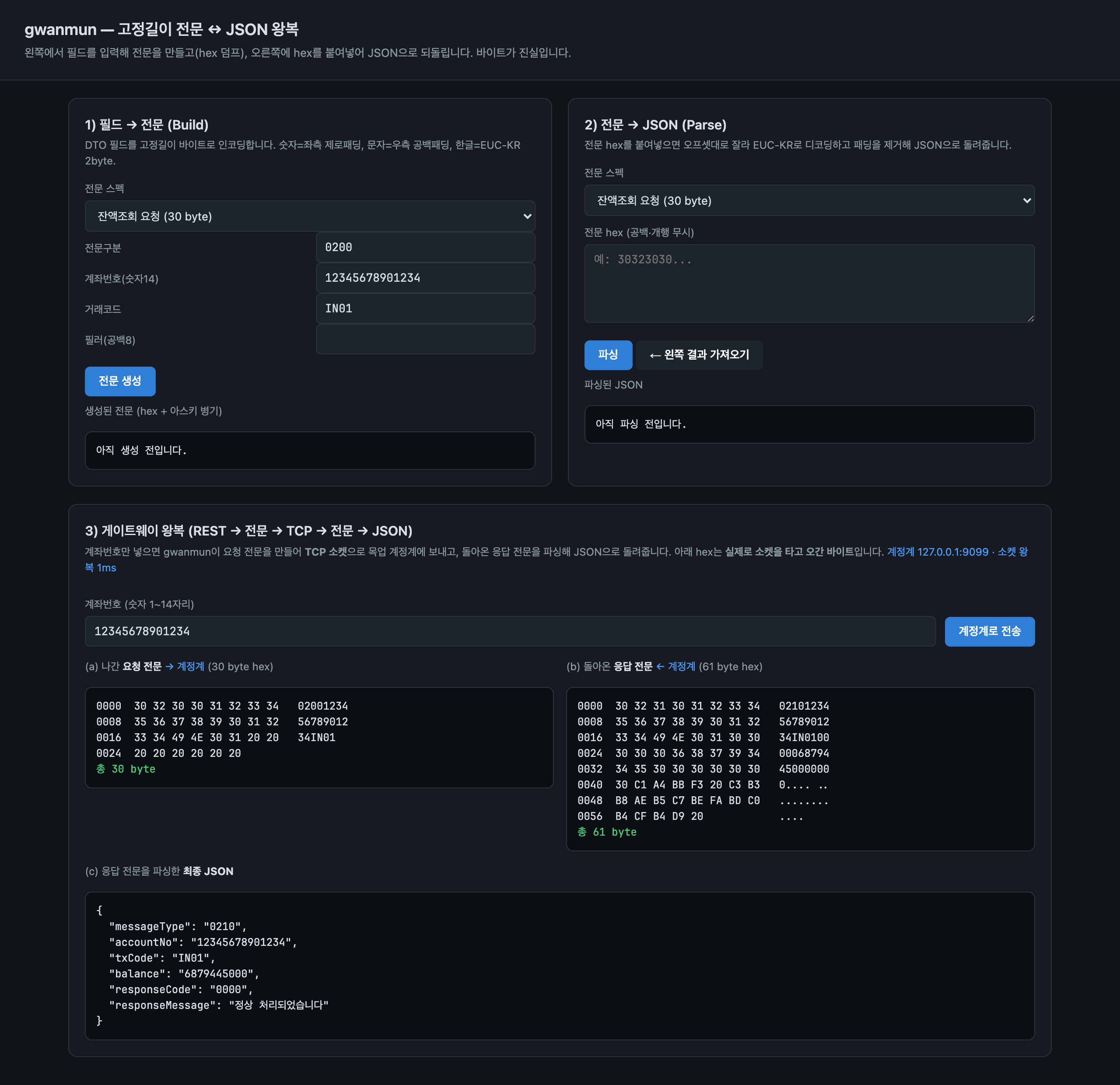Image resolution: width=1120 pixels, height=1085 pixels.
Task: Click the gateway 계좌번호 input field
Action: point(510,631)
